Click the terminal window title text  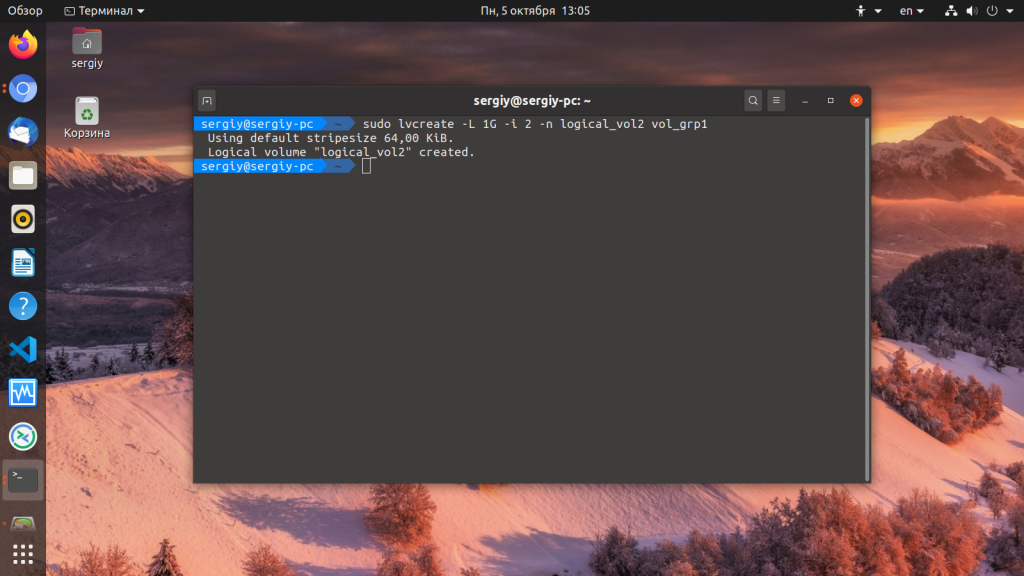(532, 101)
